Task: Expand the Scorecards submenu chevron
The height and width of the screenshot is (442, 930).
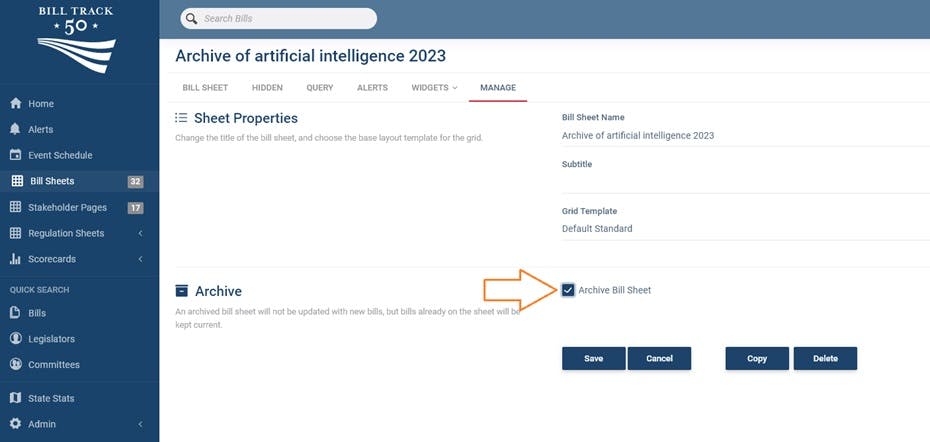Action: 140,260
